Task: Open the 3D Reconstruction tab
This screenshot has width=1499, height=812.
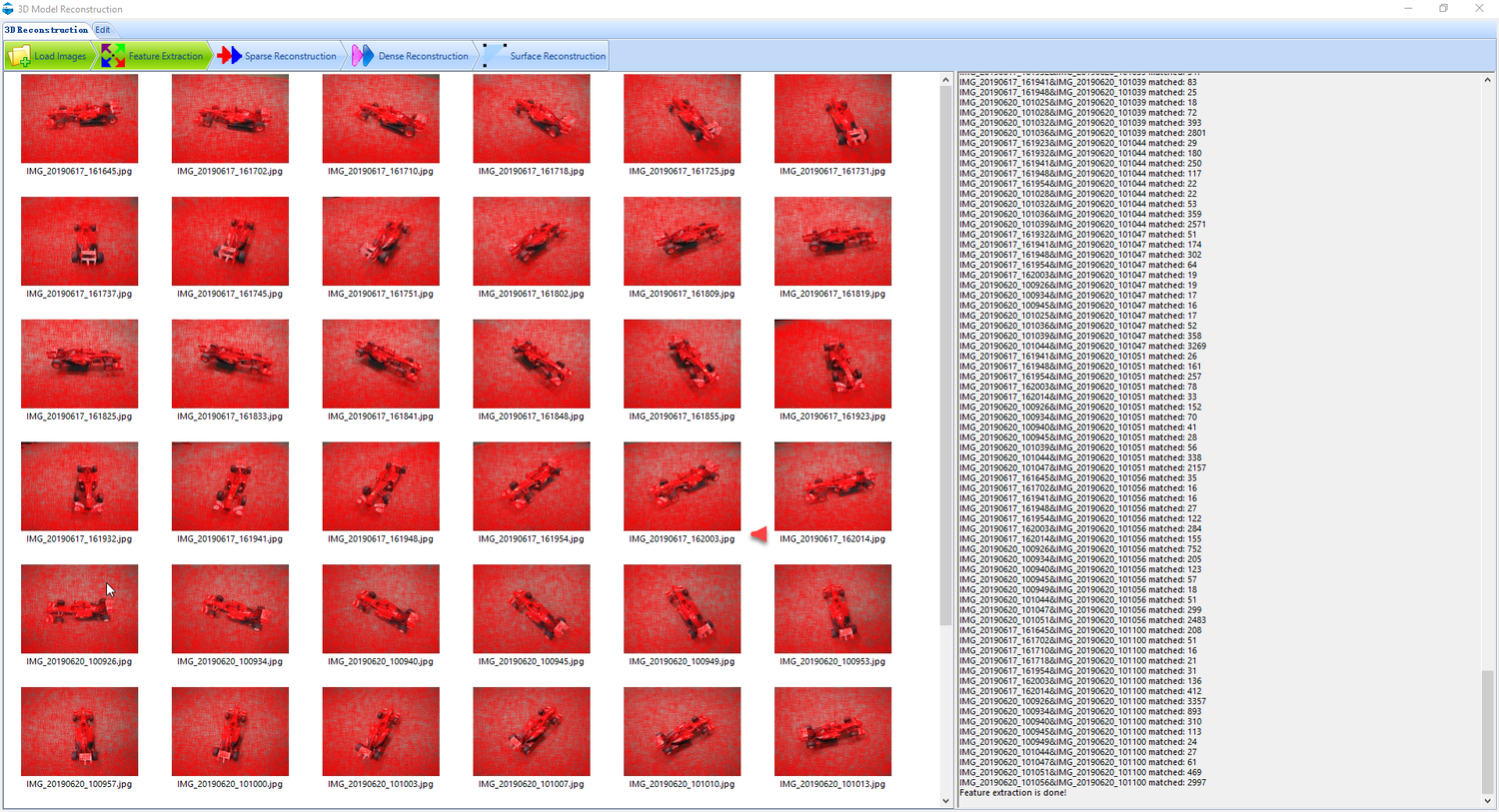Action: pyautogui.click(x=46, y=30)
